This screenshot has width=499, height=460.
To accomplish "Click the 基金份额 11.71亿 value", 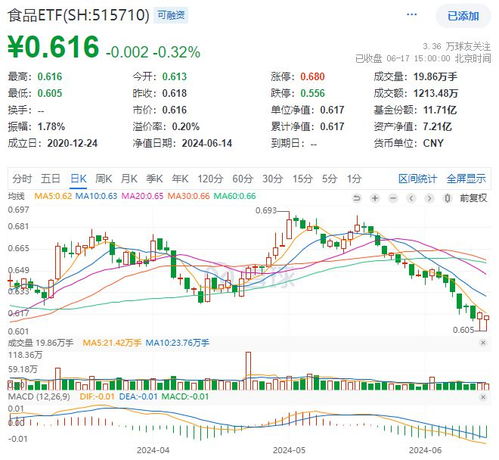I will point(440,110).
